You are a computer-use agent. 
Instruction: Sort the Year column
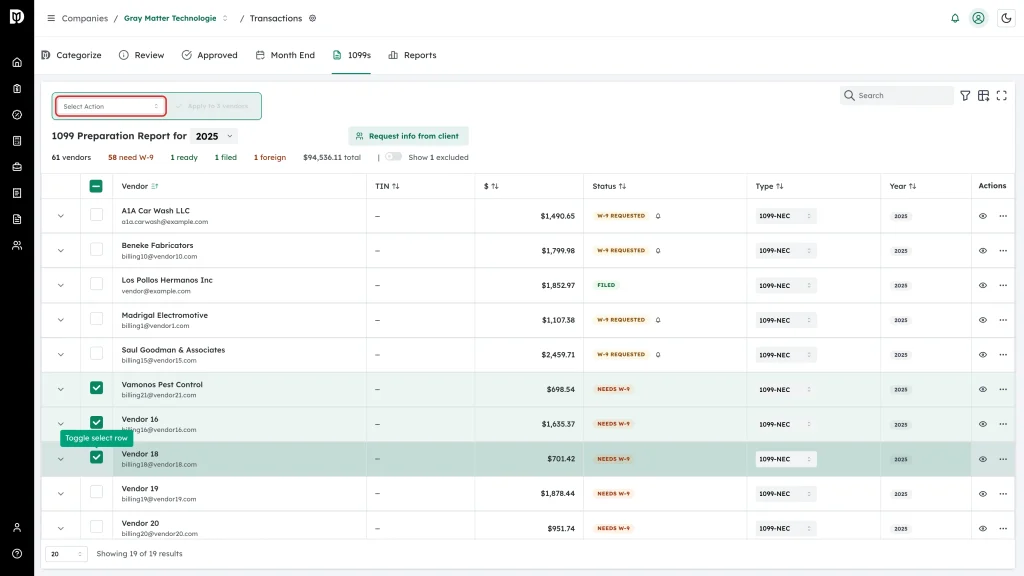pyautogui.click(x=912, y=186)
